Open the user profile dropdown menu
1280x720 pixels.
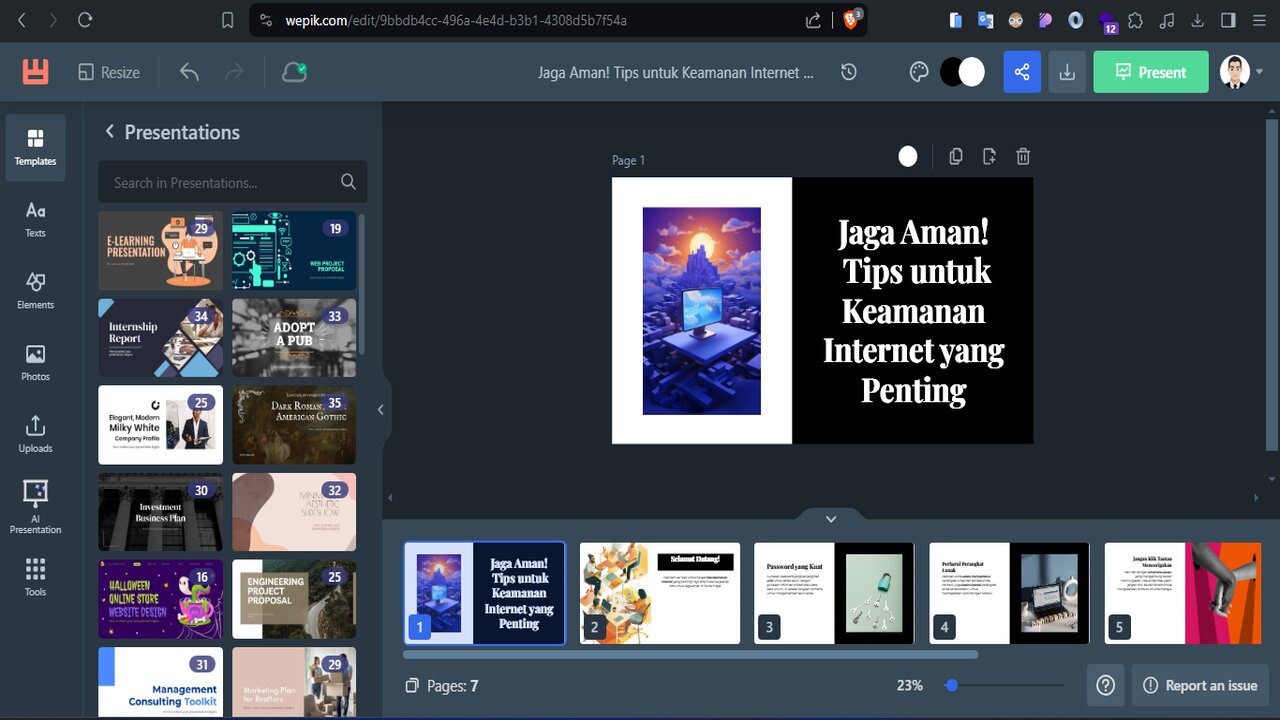click(1241, 72)
